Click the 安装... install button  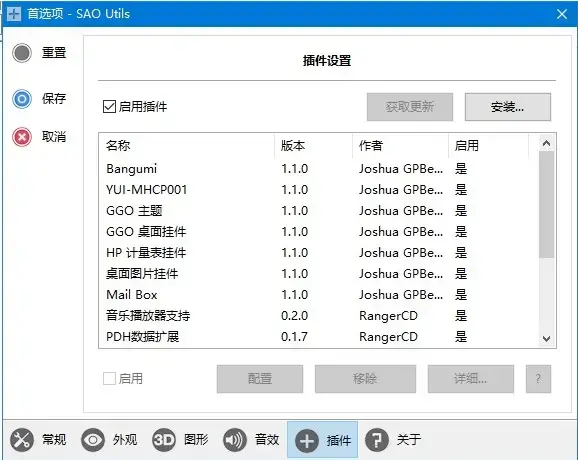(x=508, y=107)
